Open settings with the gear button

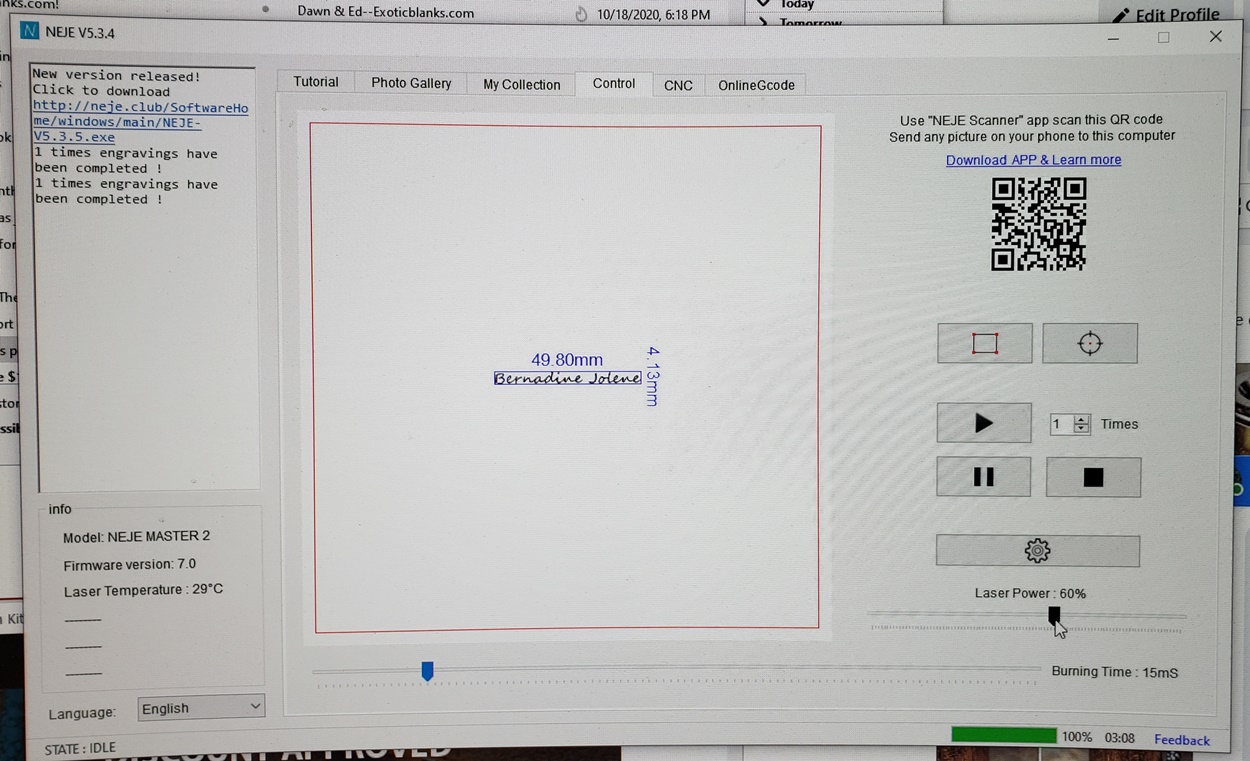(x=1037, y=550)
